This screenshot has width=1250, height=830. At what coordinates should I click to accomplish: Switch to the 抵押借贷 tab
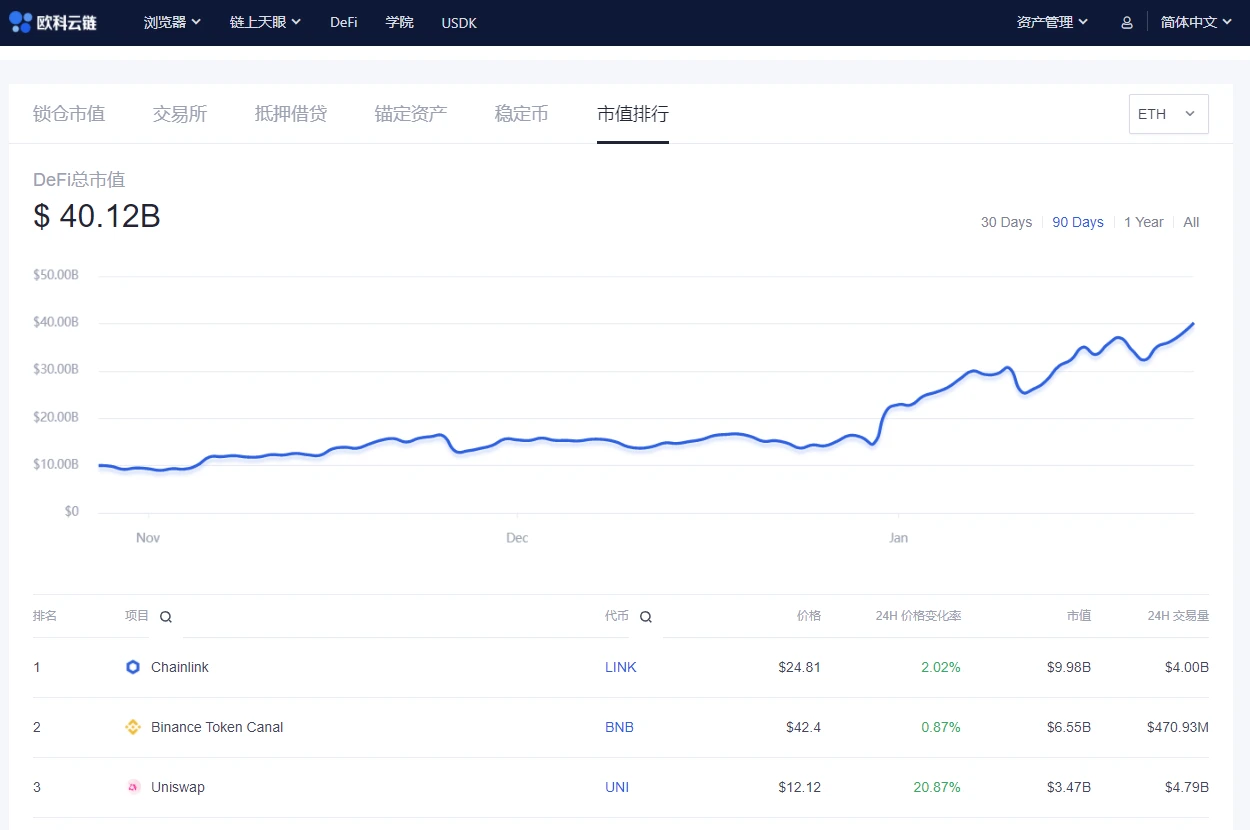291,114
